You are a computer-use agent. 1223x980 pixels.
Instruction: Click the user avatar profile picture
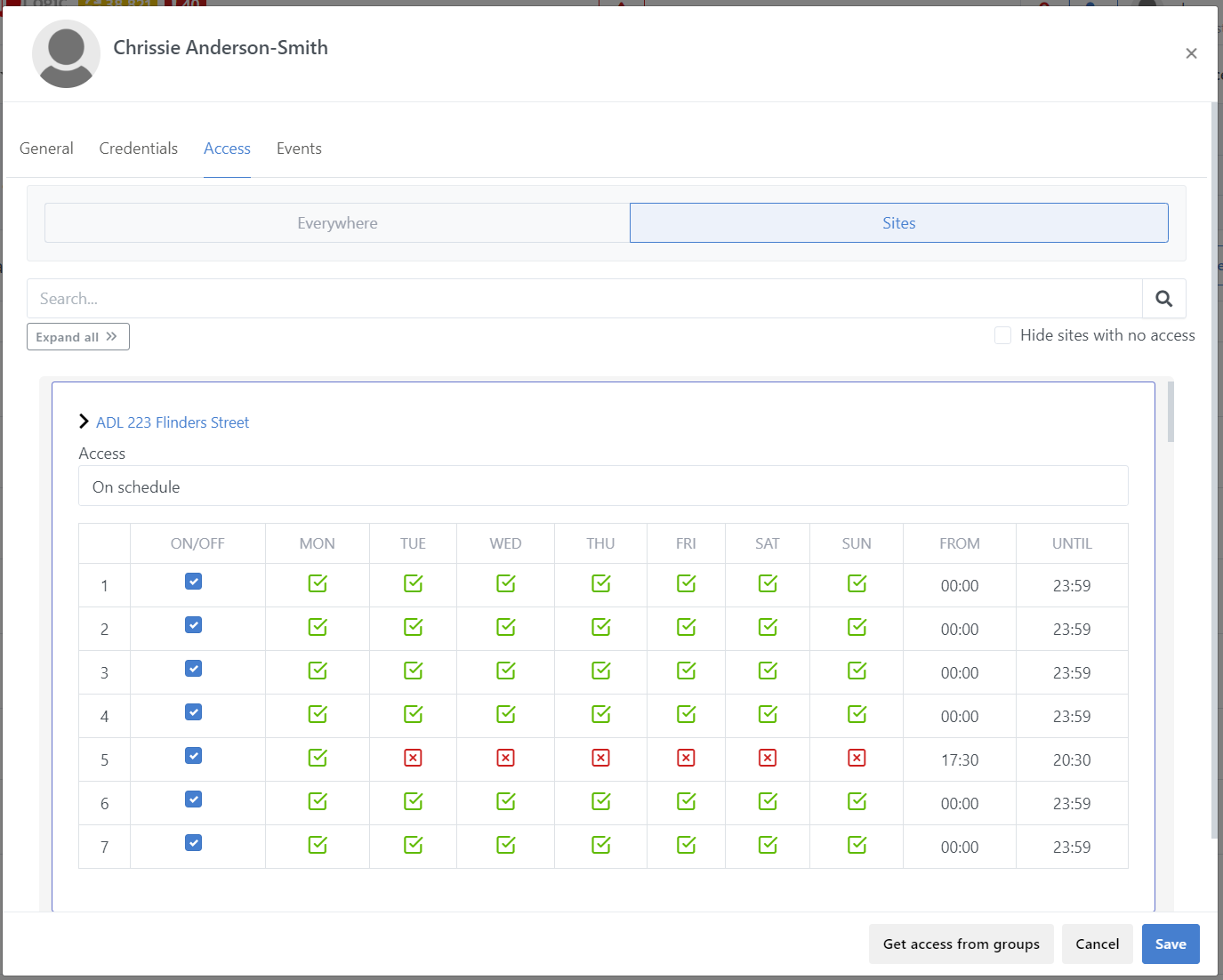click(x=66, y=53)
